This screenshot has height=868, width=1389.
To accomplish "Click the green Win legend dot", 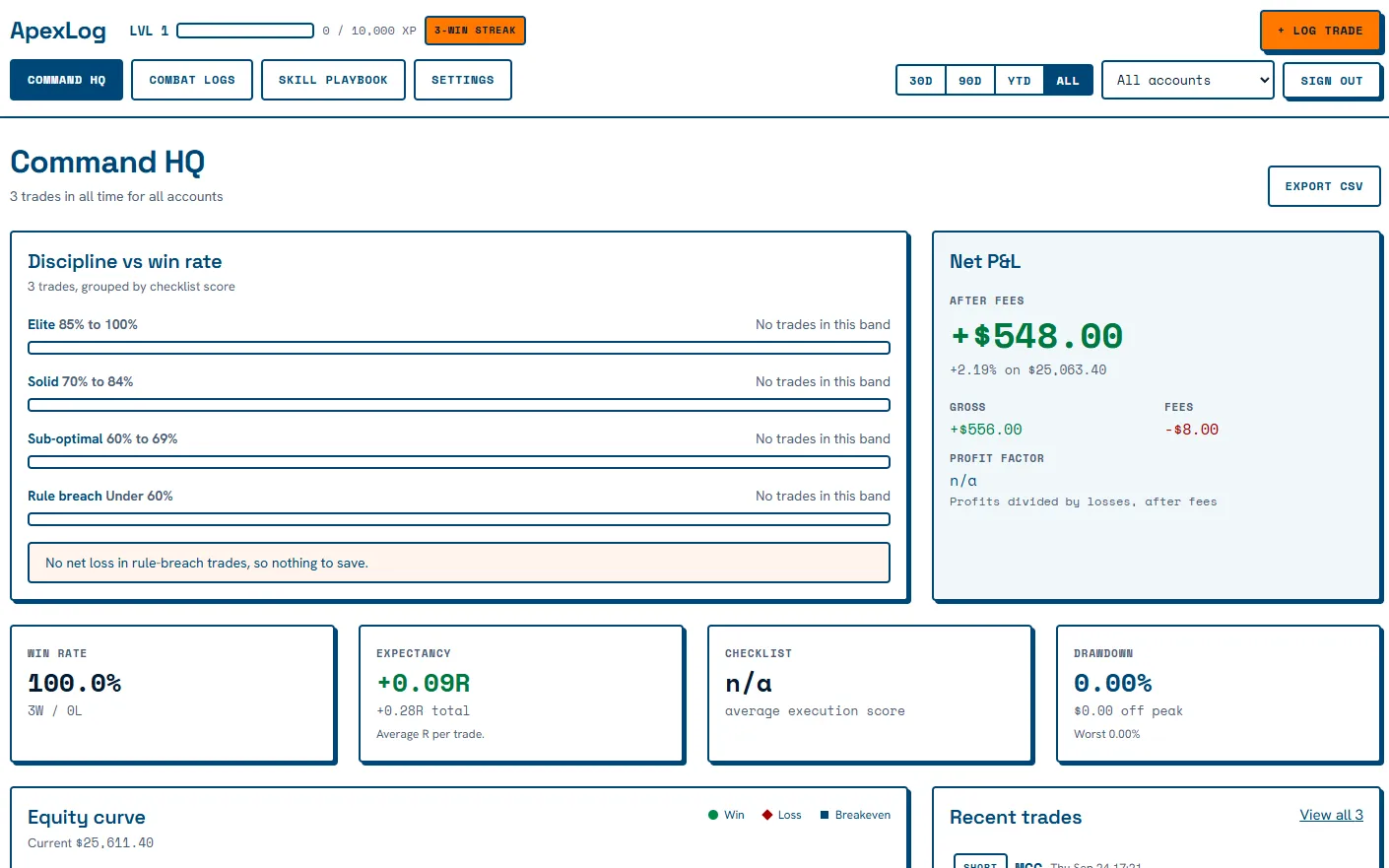I will click(713, 815).
